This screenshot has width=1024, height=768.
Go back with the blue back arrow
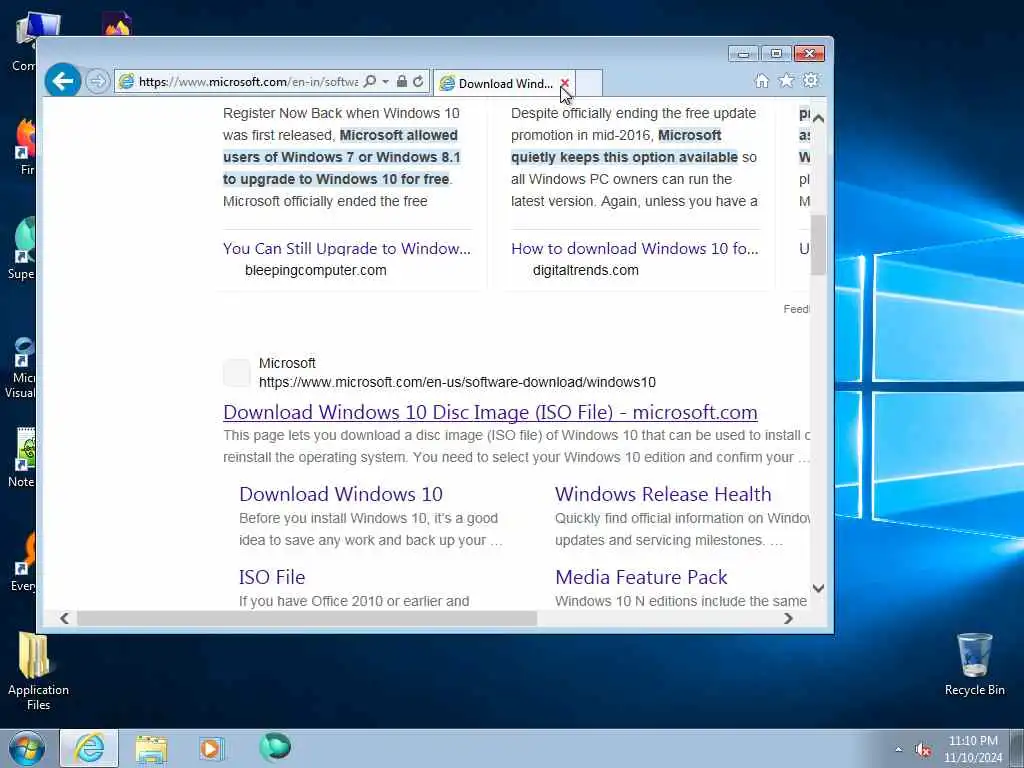coord(63,81)
